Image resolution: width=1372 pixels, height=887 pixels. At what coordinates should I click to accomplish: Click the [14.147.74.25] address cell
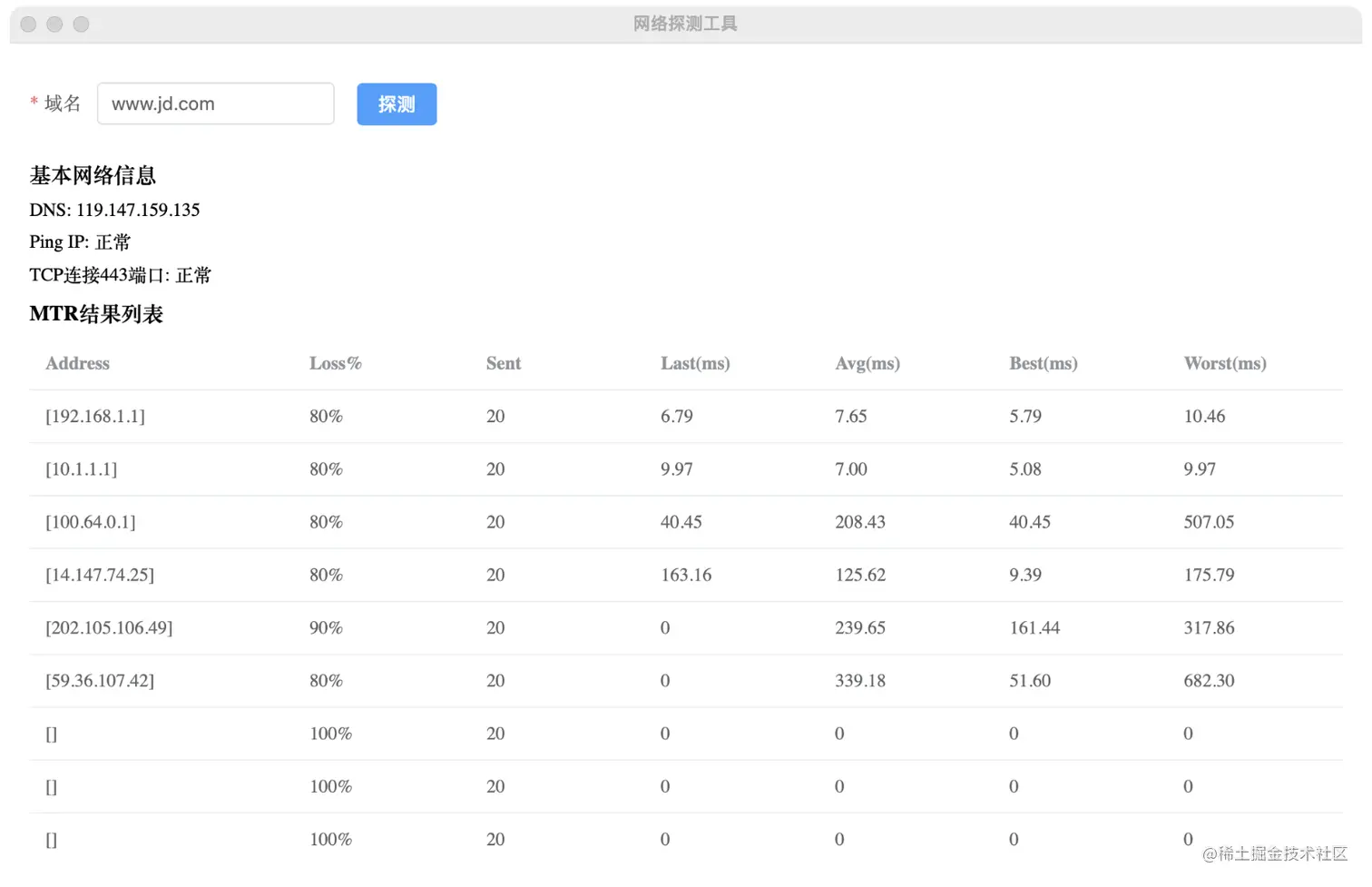[x=100, y=575]
